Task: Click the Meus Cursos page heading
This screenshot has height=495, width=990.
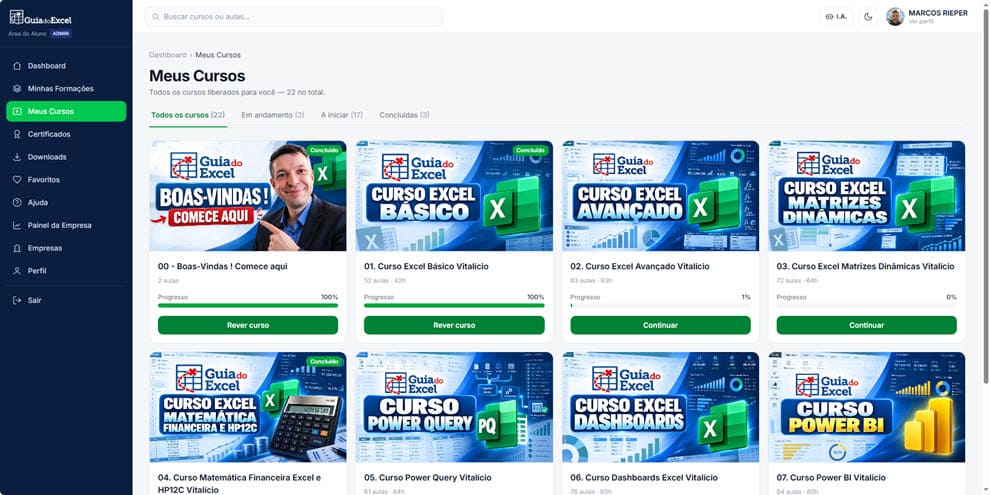Action: 197,76
